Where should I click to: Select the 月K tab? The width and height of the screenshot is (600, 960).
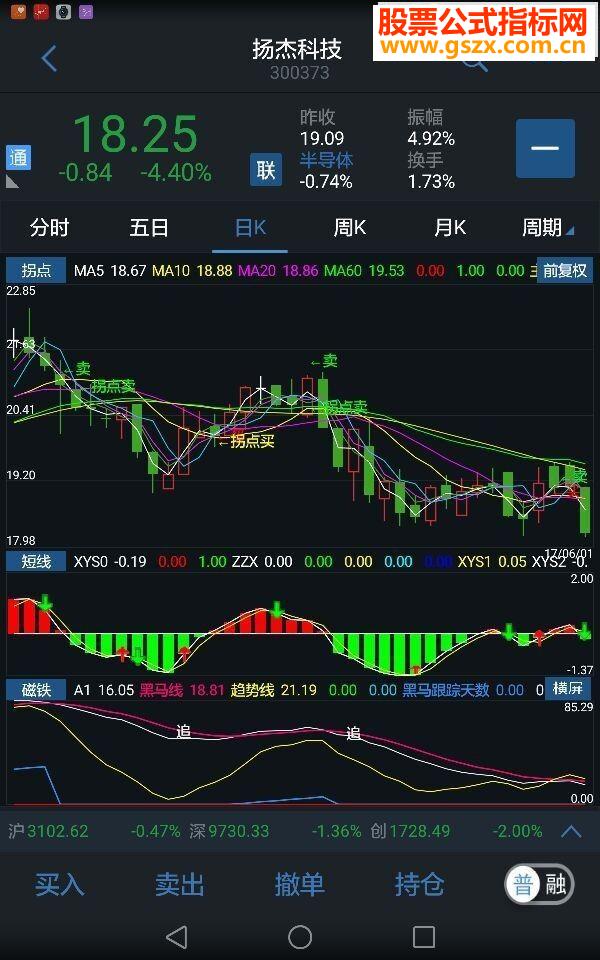[x=449, y=228]
